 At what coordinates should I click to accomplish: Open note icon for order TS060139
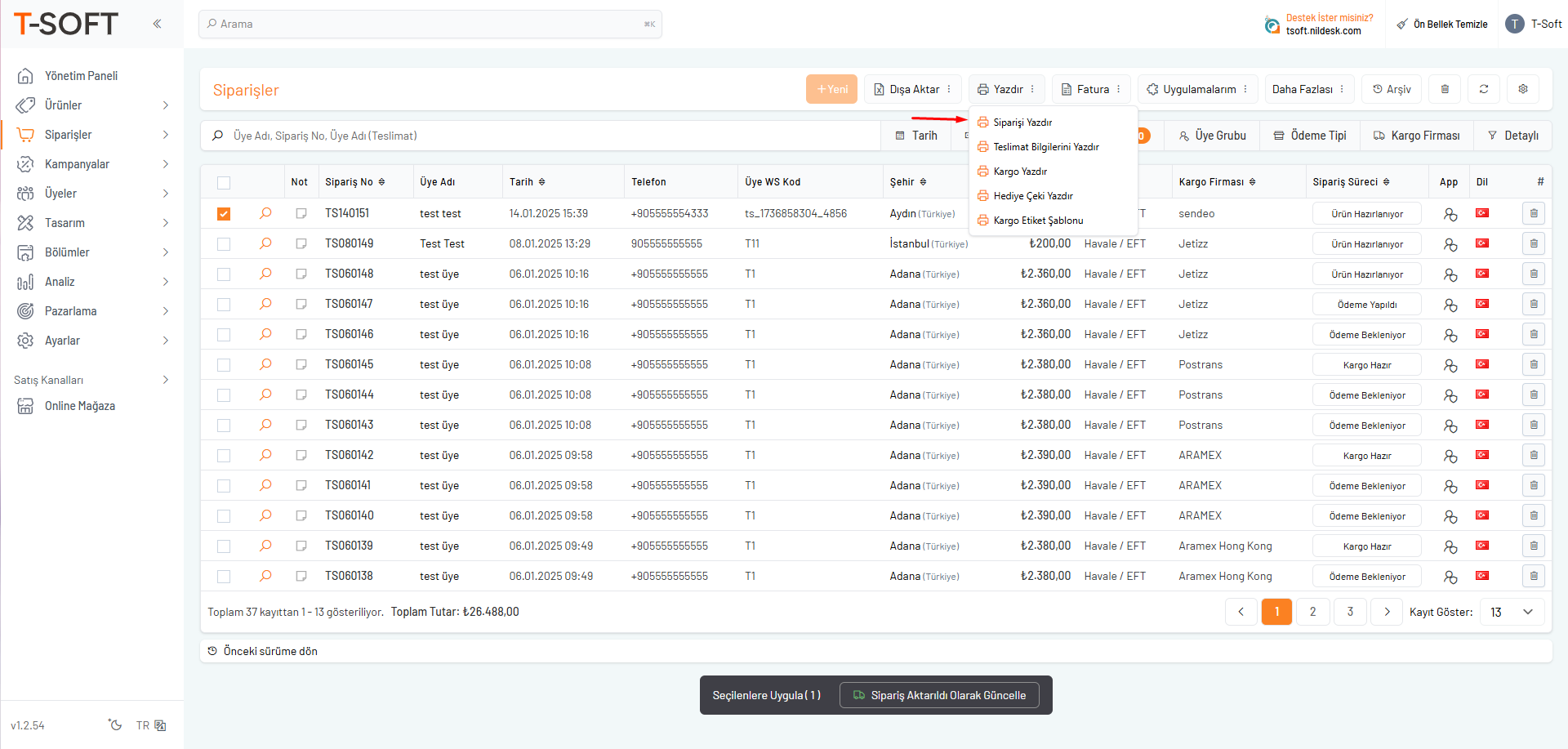click(x=301, y=546)
